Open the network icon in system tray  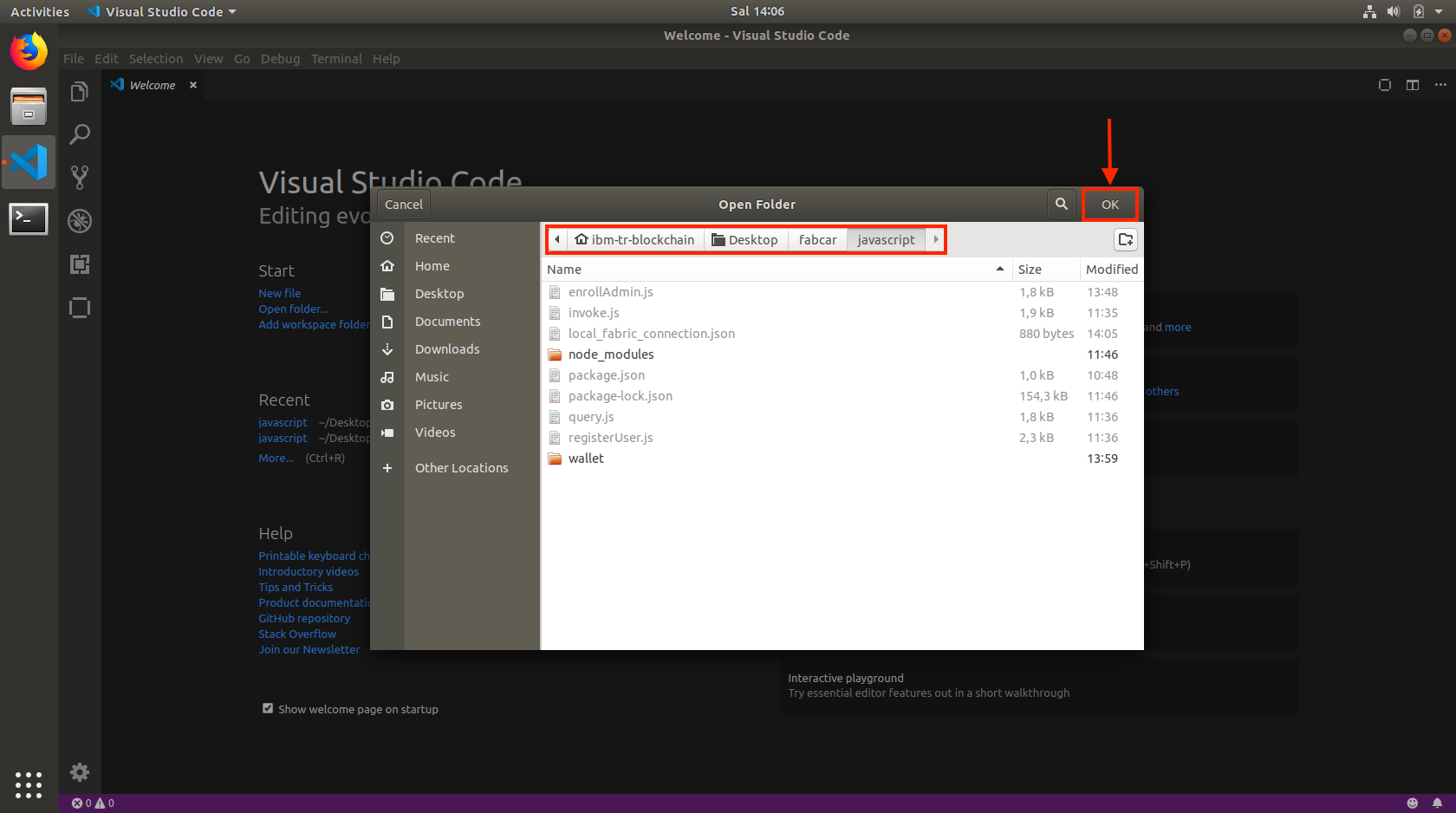[x=1369, y=11]
